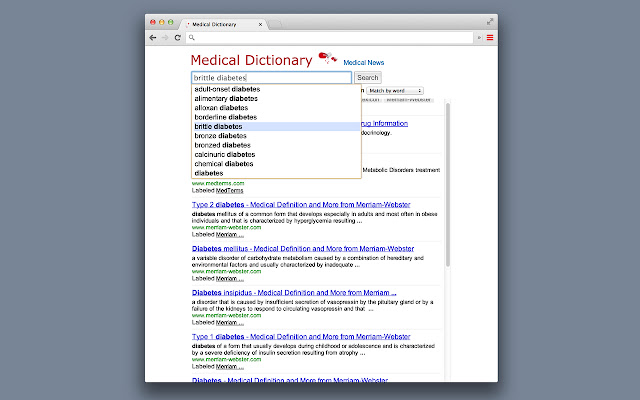Choose alimentary diabetes suggestion
Image resolution: width=640 pixels, height=400 pixels.
pos(276,98)
